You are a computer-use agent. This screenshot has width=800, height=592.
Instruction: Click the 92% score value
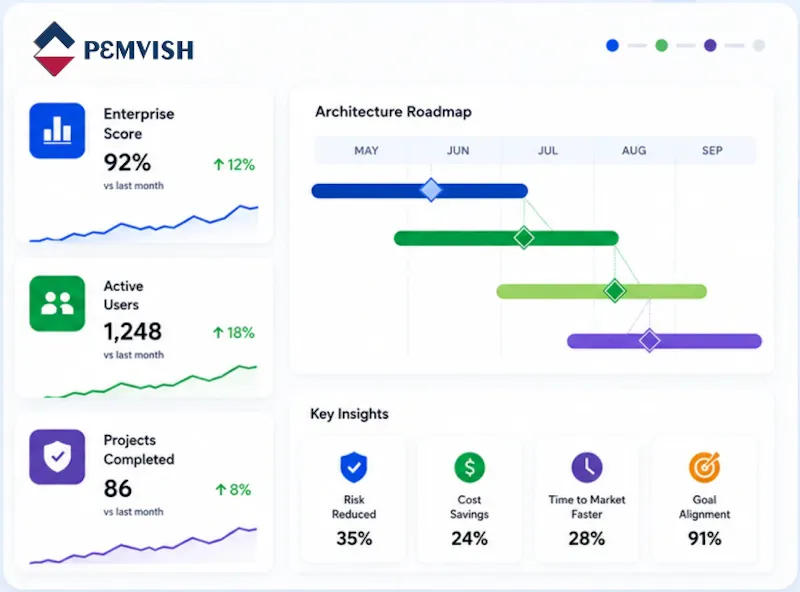click(x=128, y=163)
